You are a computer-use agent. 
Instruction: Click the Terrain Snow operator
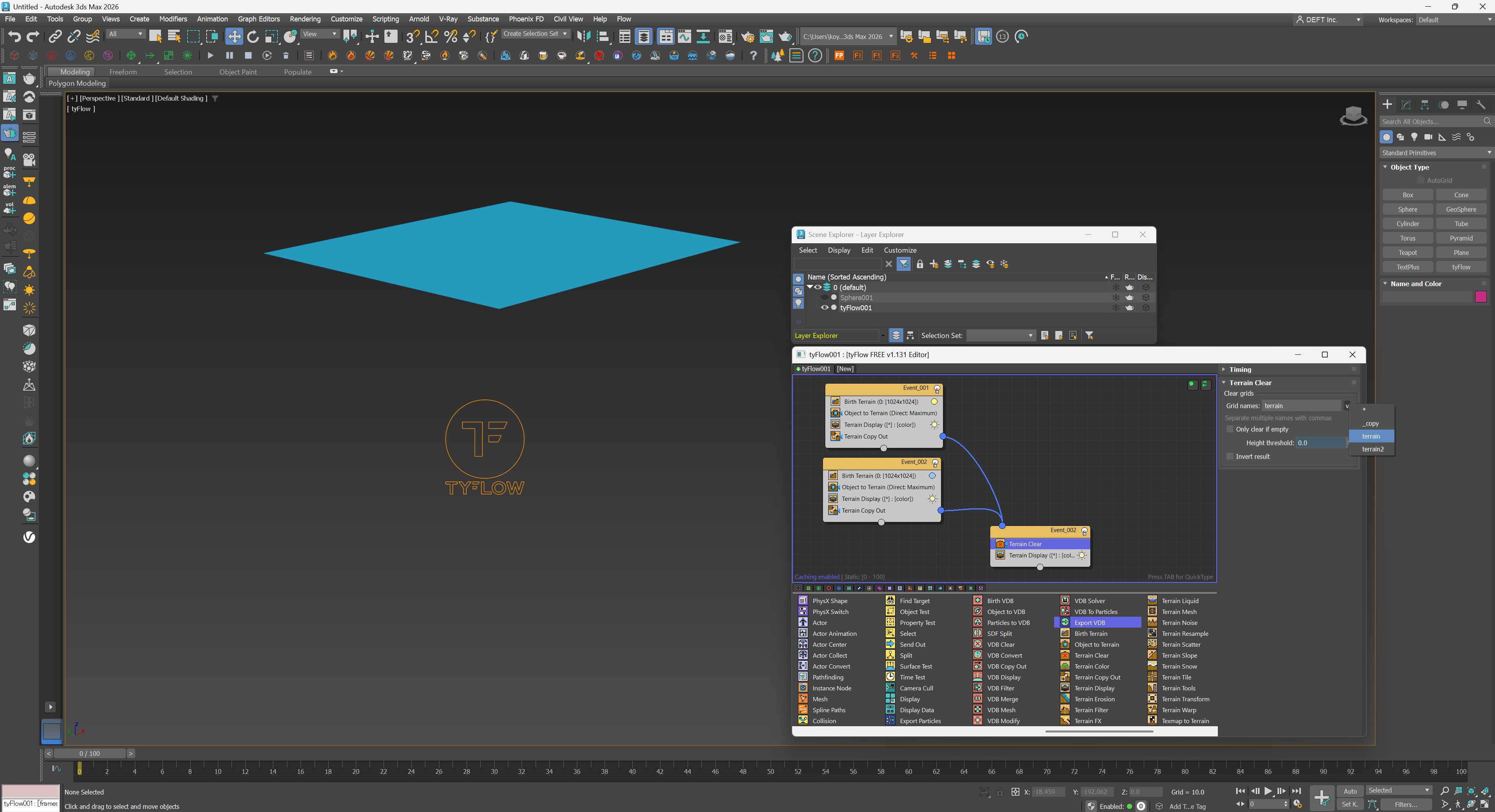(1179, 666)
